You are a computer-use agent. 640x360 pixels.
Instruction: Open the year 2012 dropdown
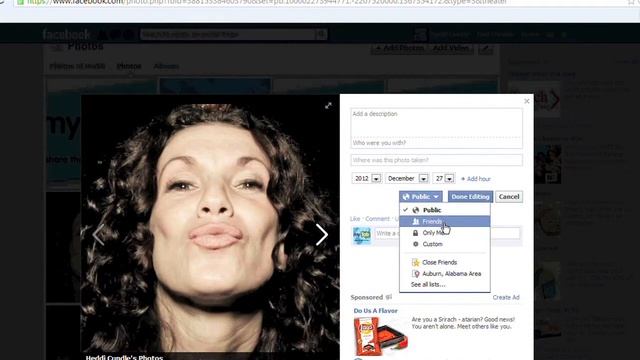pyautogui.click(x=366, y=178)
